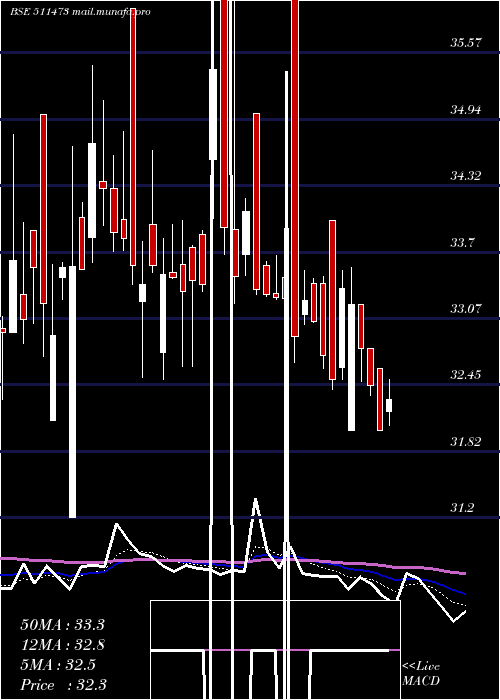The image size is (500, 700).
Task: Click the last white candlestick on the right
Action: [389, 405]
